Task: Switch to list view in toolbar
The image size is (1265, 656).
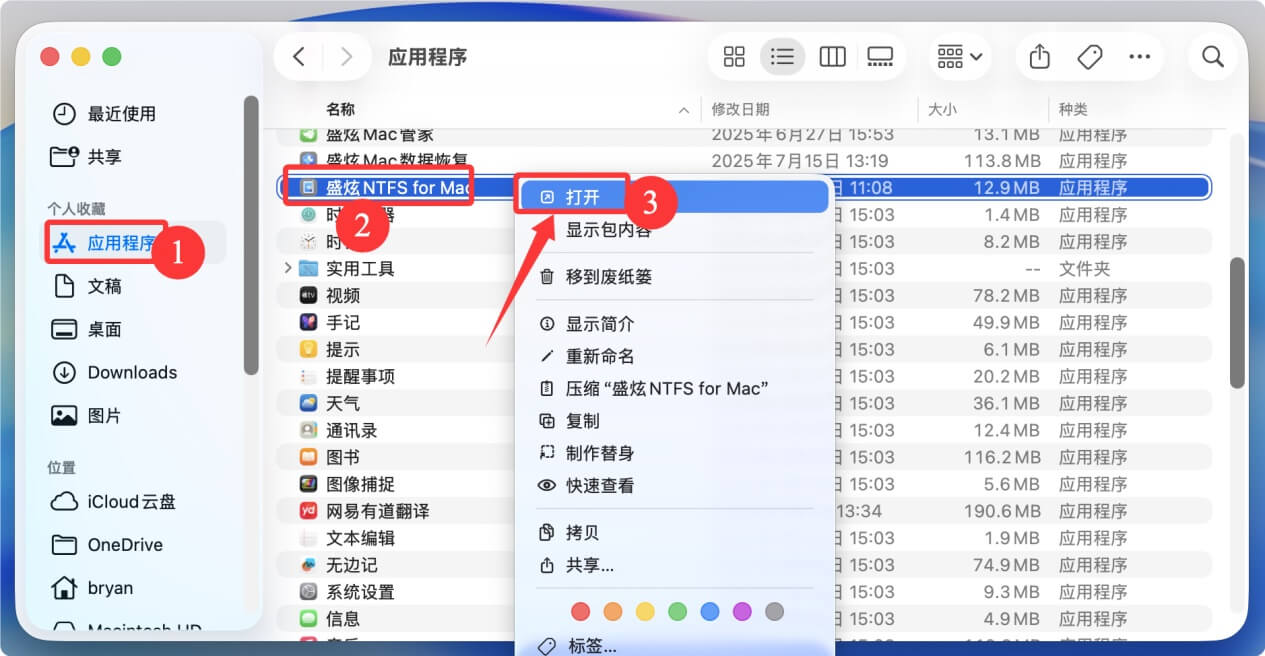Action: [783, 57]
